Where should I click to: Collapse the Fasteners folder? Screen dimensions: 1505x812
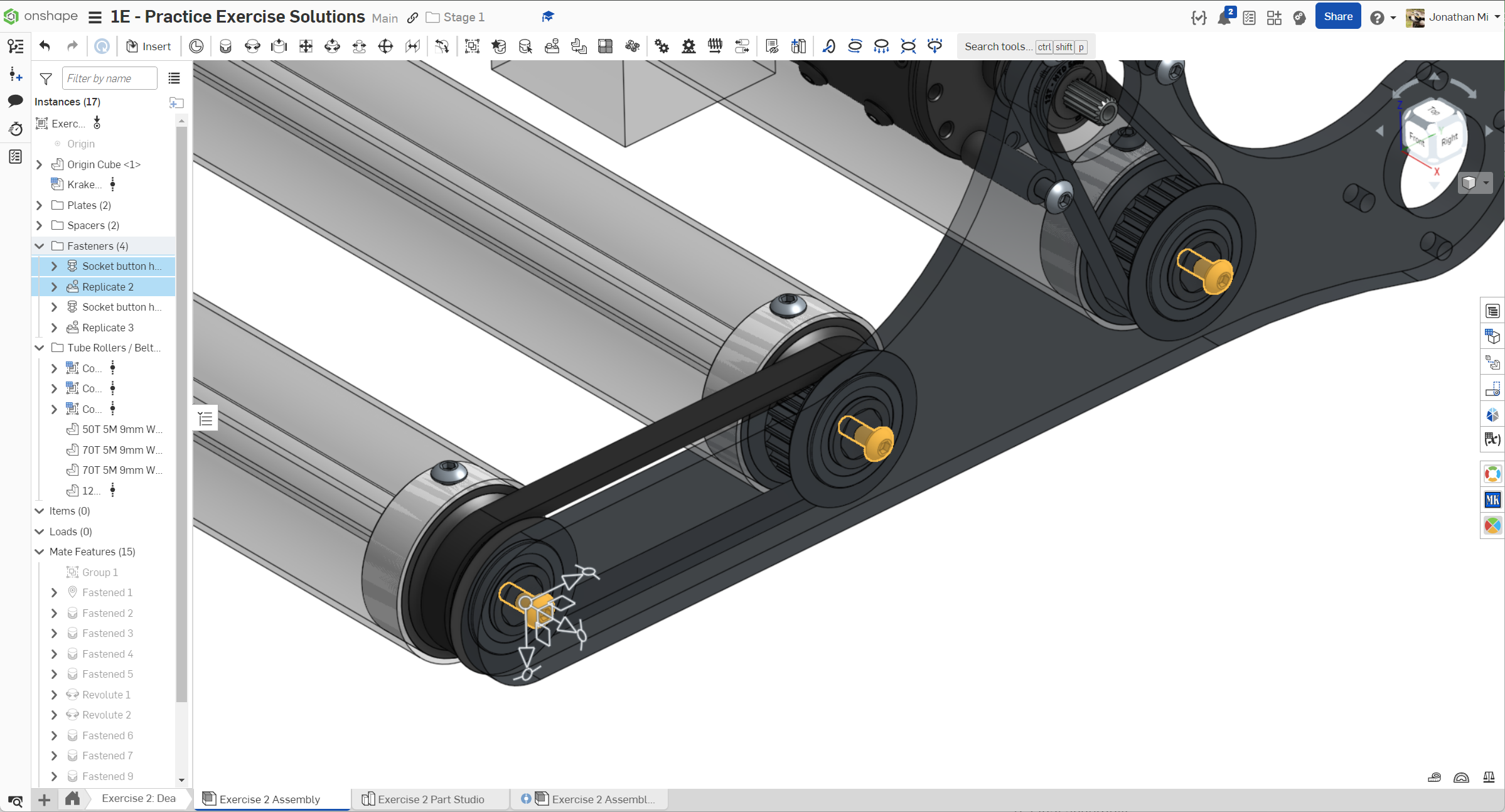click(x=40, y=246)
